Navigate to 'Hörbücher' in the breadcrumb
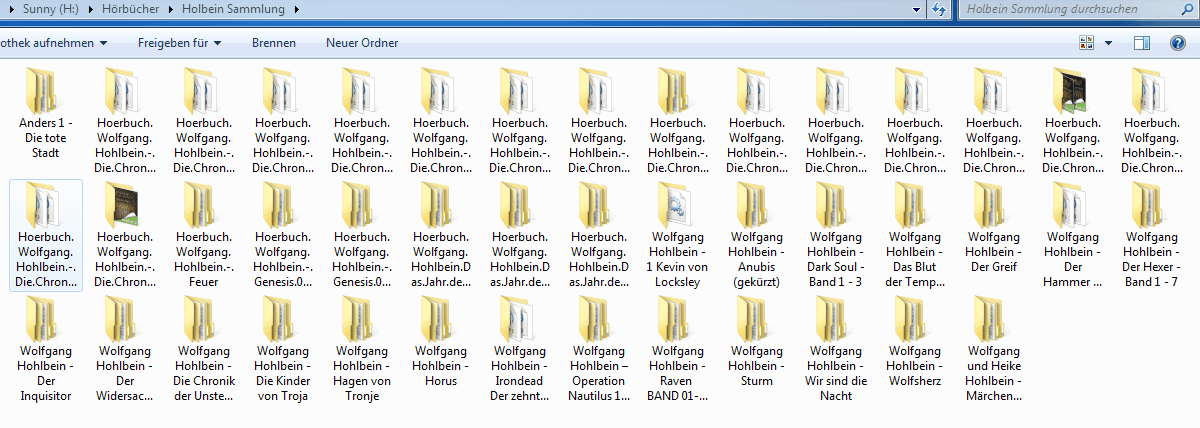Image resolution: width=1200 pixels, height=428 pixels. 133,9
